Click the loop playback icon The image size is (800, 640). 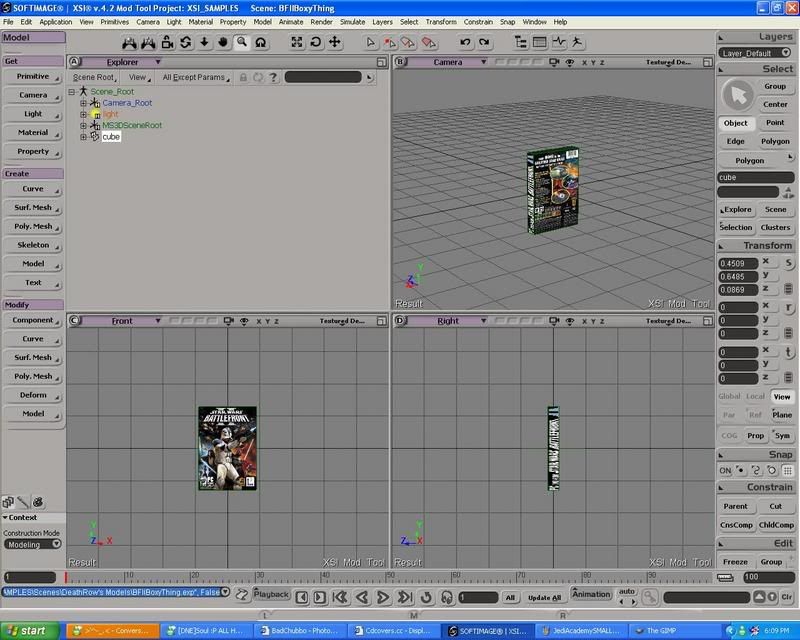426,597
